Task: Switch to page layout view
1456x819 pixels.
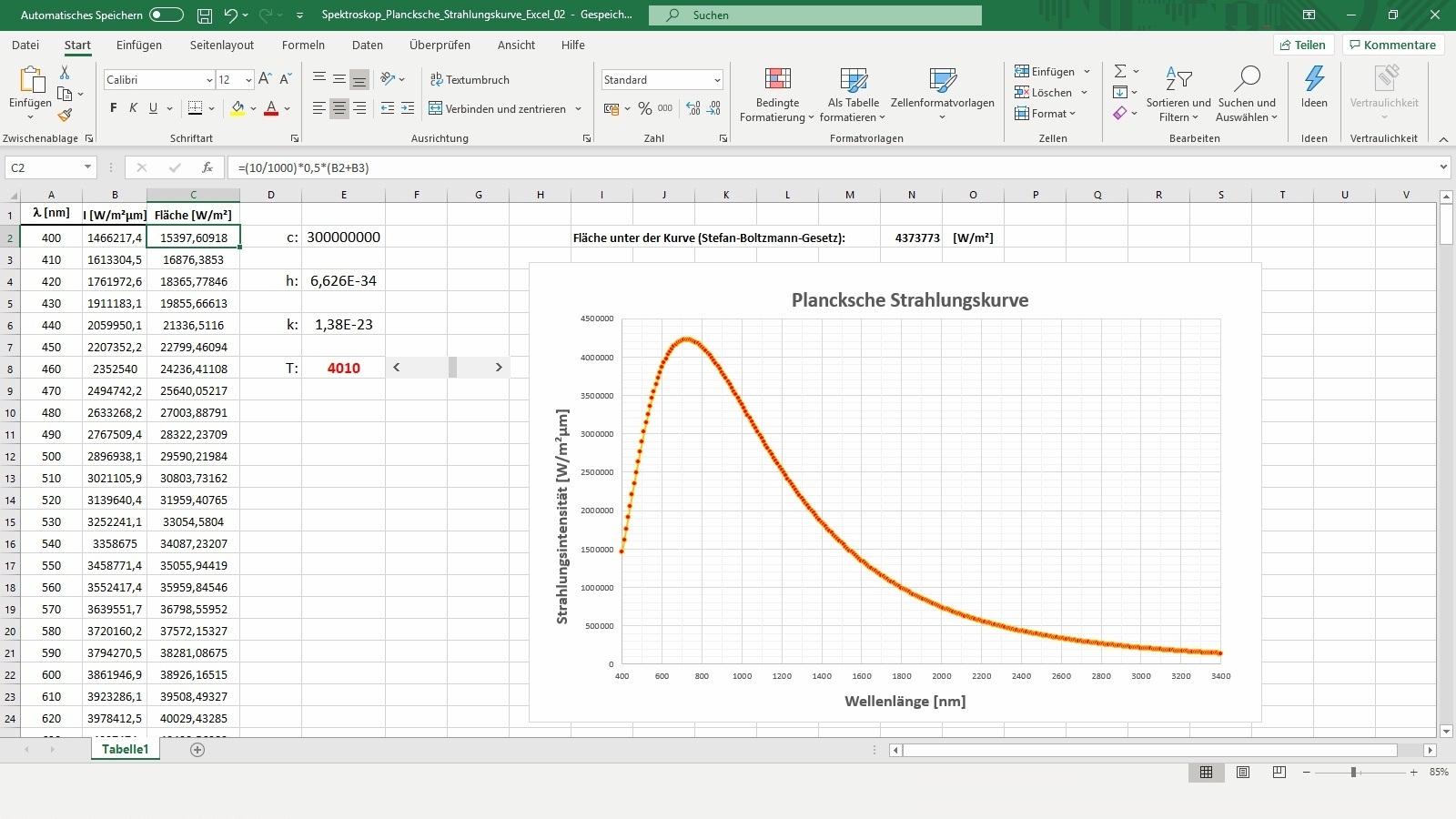Action: [1242, 772]
